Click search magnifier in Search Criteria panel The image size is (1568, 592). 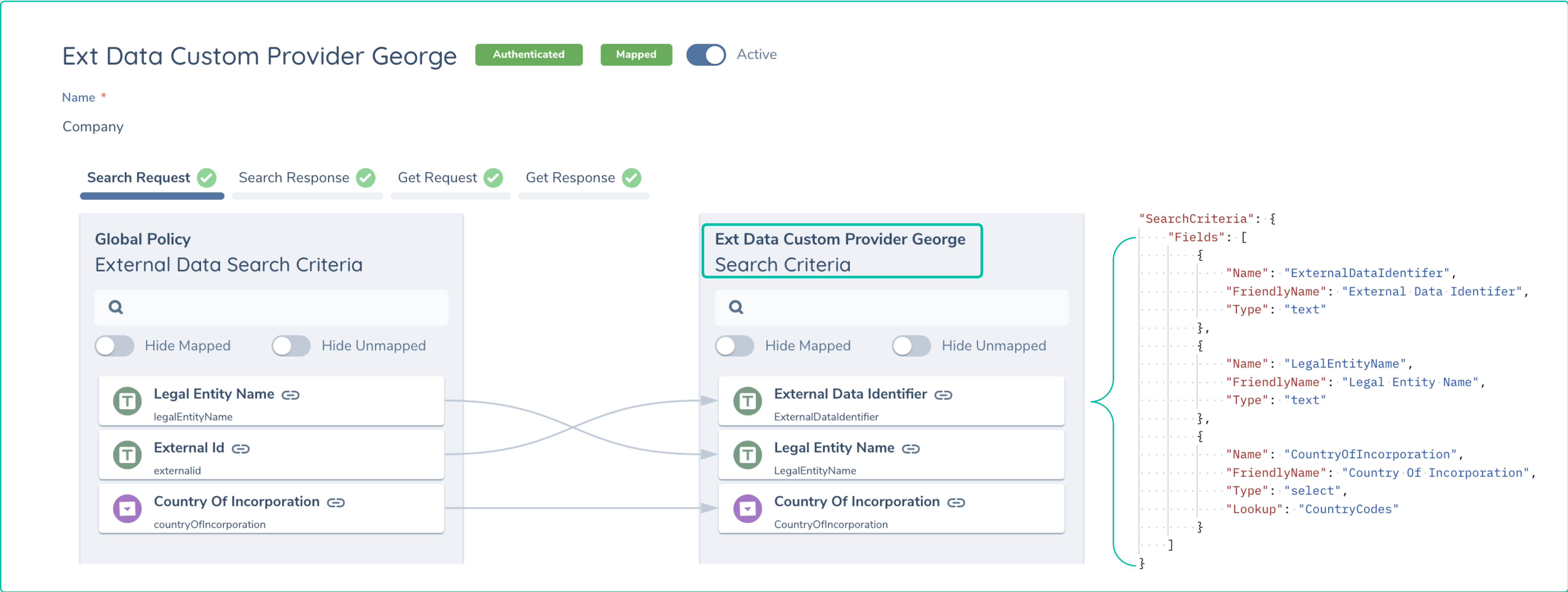click(736, 307)
